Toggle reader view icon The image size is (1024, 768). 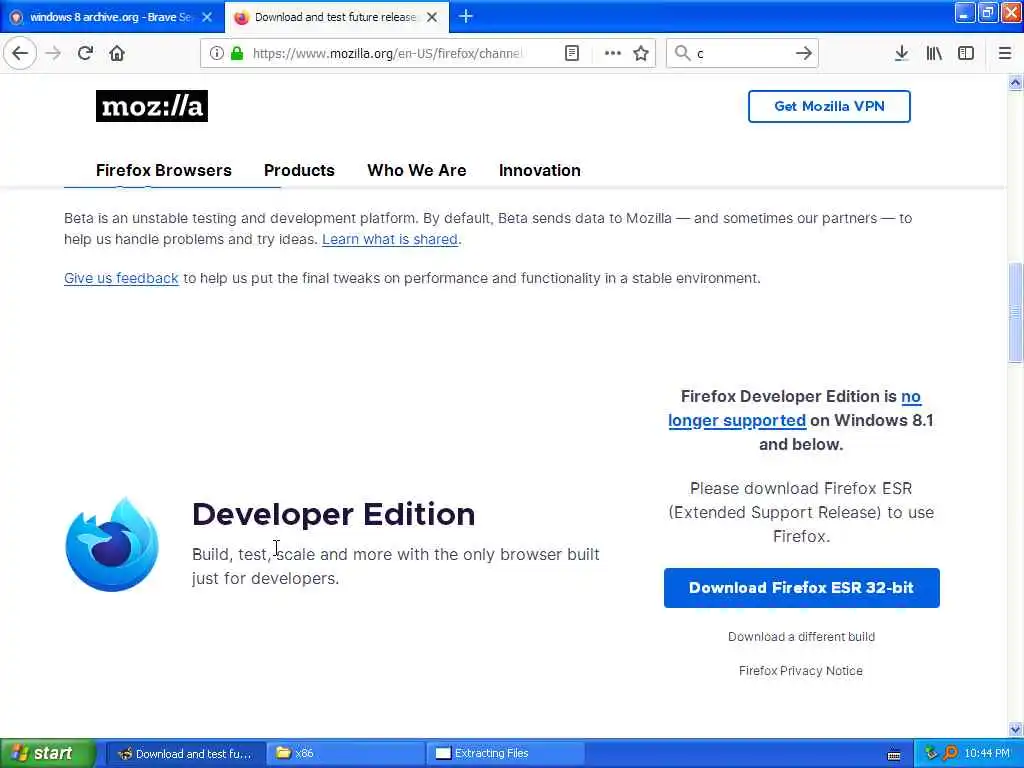tap(572, 53)
